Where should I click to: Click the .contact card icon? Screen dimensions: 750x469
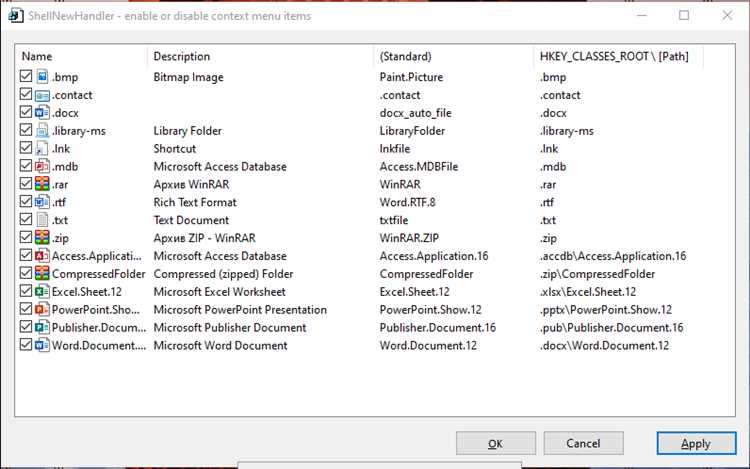coord(42,95)
